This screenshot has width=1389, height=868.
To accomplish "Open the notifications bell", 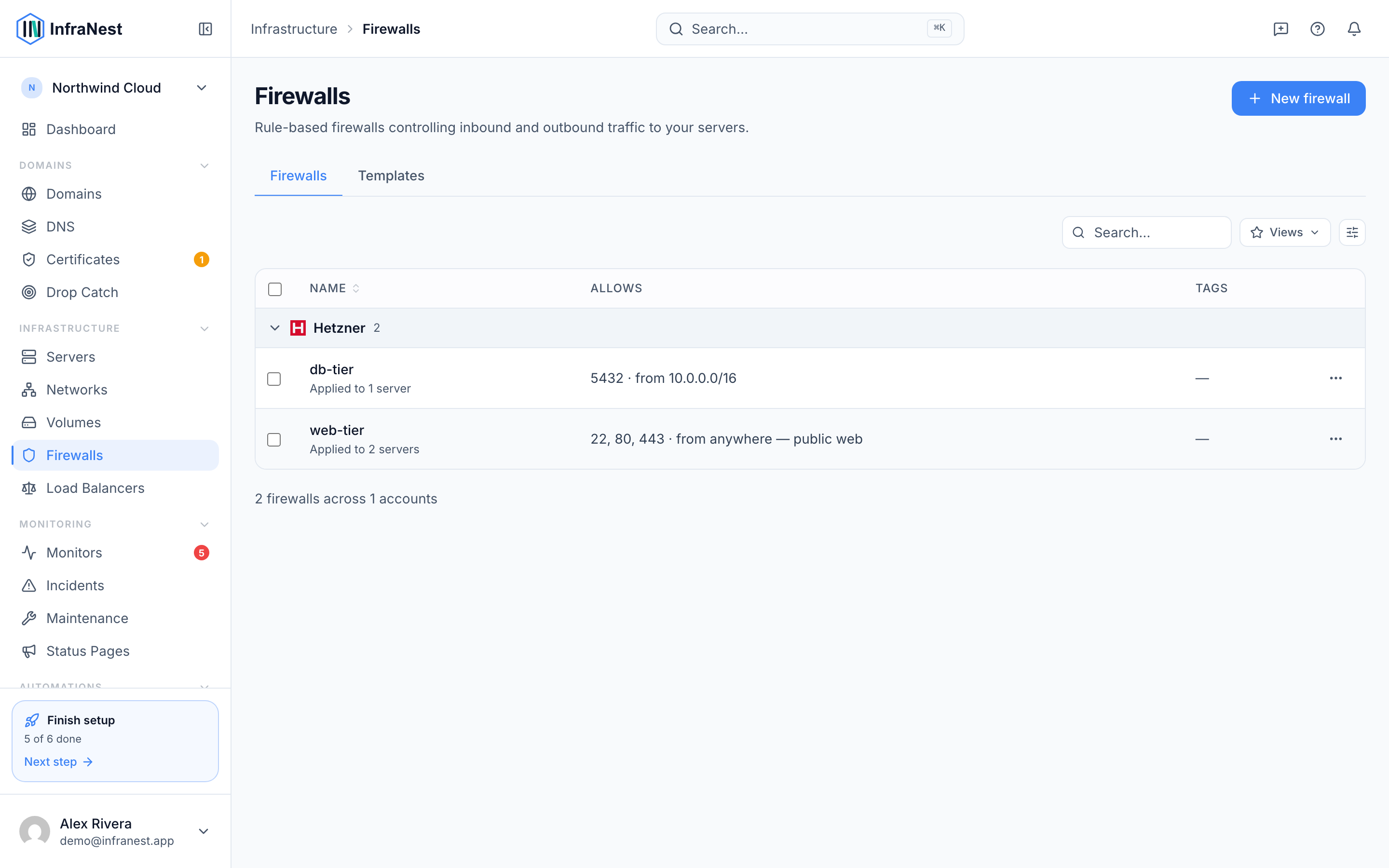I will click(x=1354, y=29).
